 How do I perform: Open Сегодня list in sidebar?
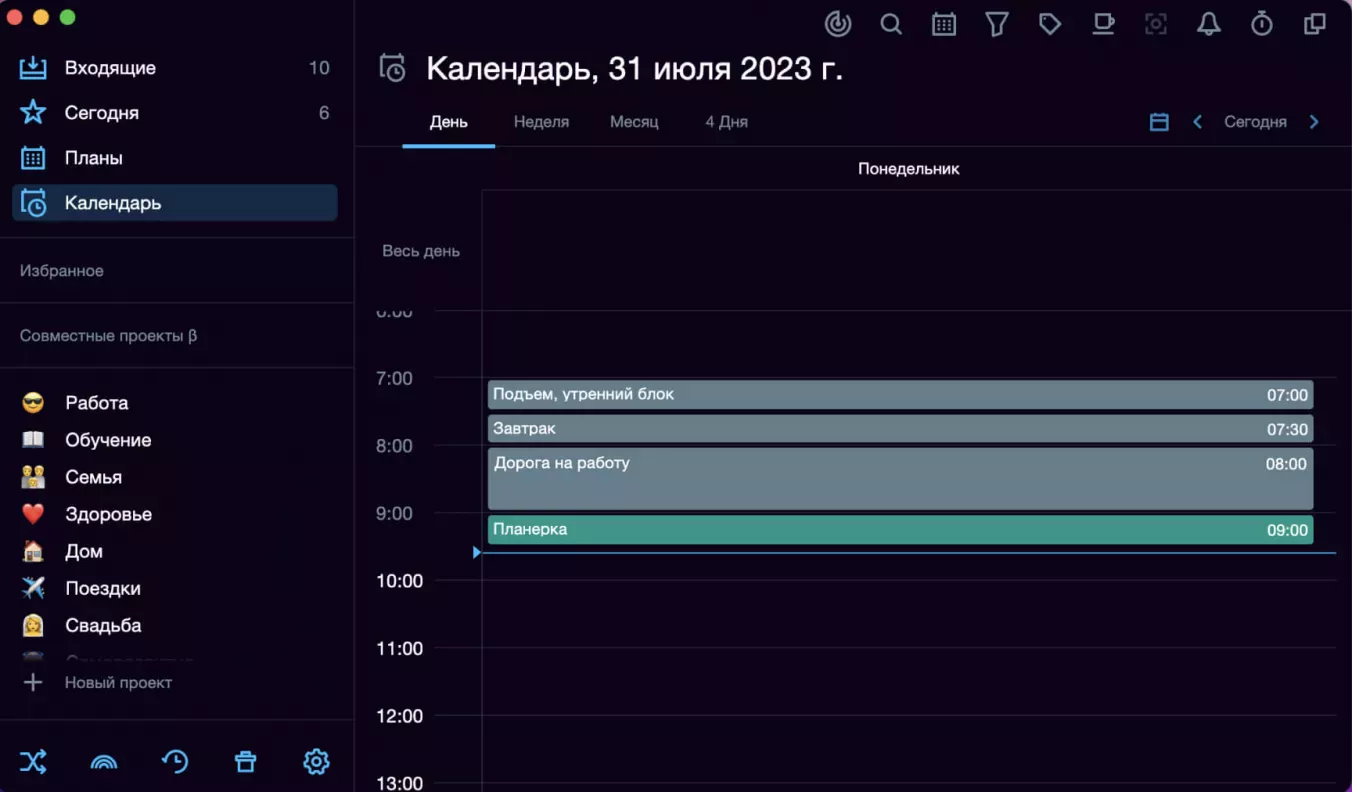pyautogui.click(x=175, y=113)
